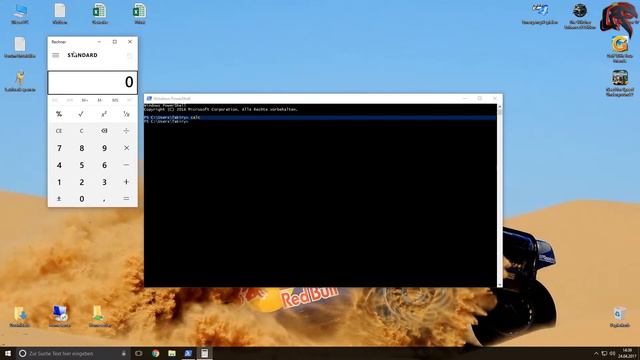Switch to Calculator from the taskbar
Image resolution: width=640 pixels, height=360 pixels.
click(204, 353)
